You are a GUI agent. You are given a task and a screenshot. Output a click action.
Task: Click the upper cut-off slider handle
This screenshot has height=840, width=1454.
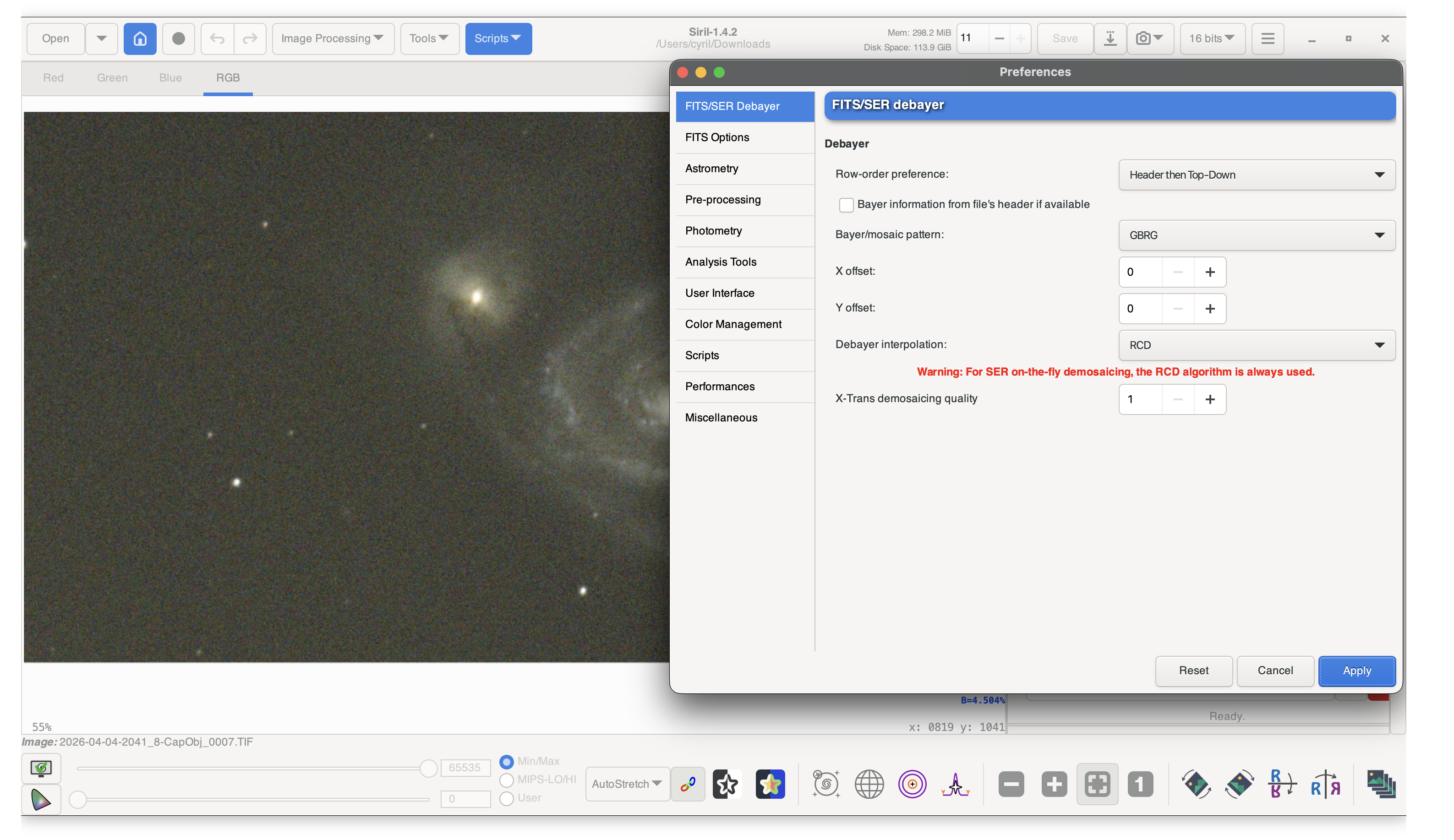[428, 769]
